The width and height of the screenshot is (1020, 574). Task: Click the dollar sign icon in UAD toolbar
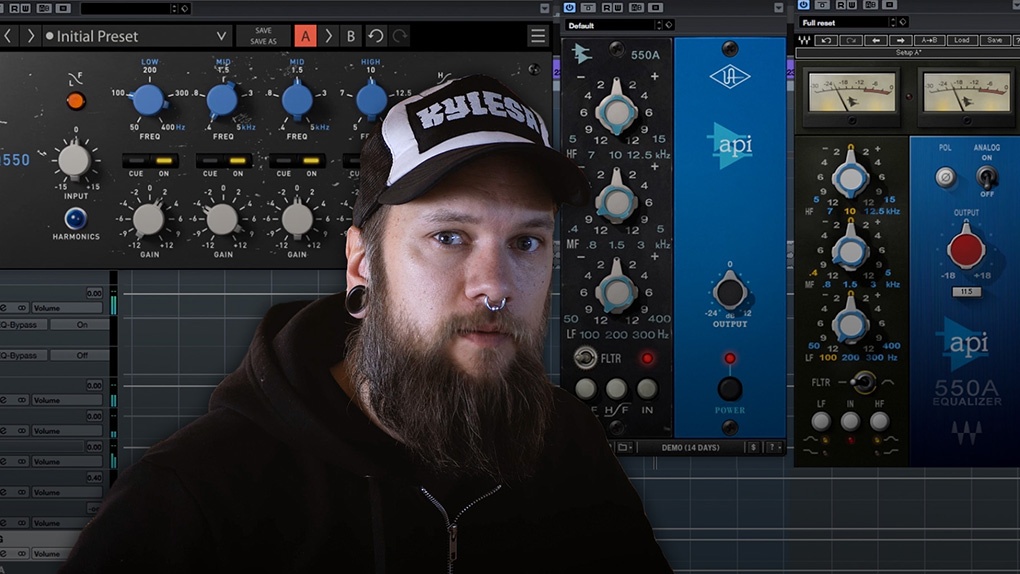753,447
